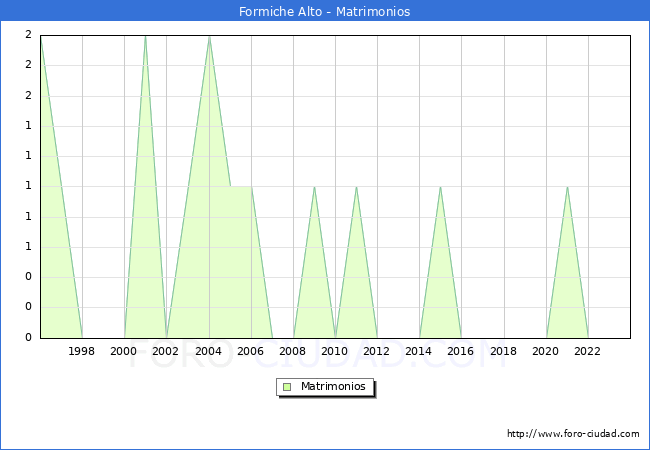Click the 2018 x-axis label
The image size is (650, 450).
[x=504, y=351]
